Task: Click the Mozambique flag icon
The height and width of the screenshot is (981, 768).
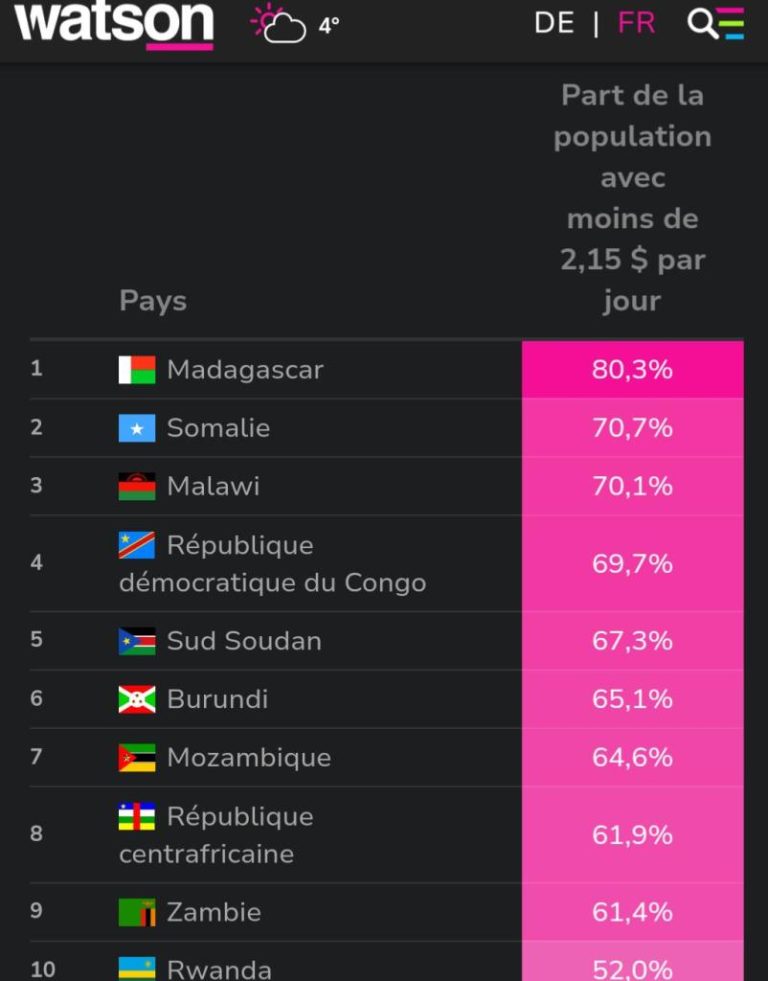Action: coord(137,757)
